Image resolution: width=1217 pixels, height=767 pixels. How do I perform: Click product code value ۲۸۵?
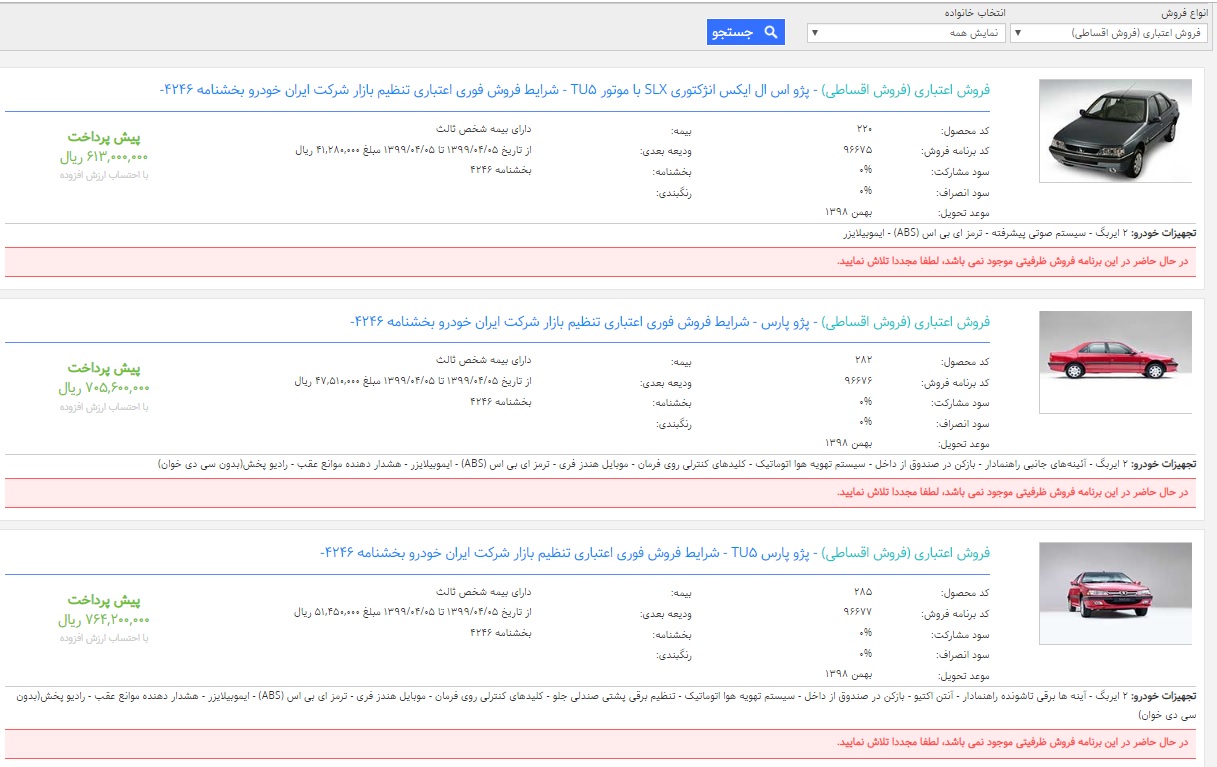click(x=864, y=593)
